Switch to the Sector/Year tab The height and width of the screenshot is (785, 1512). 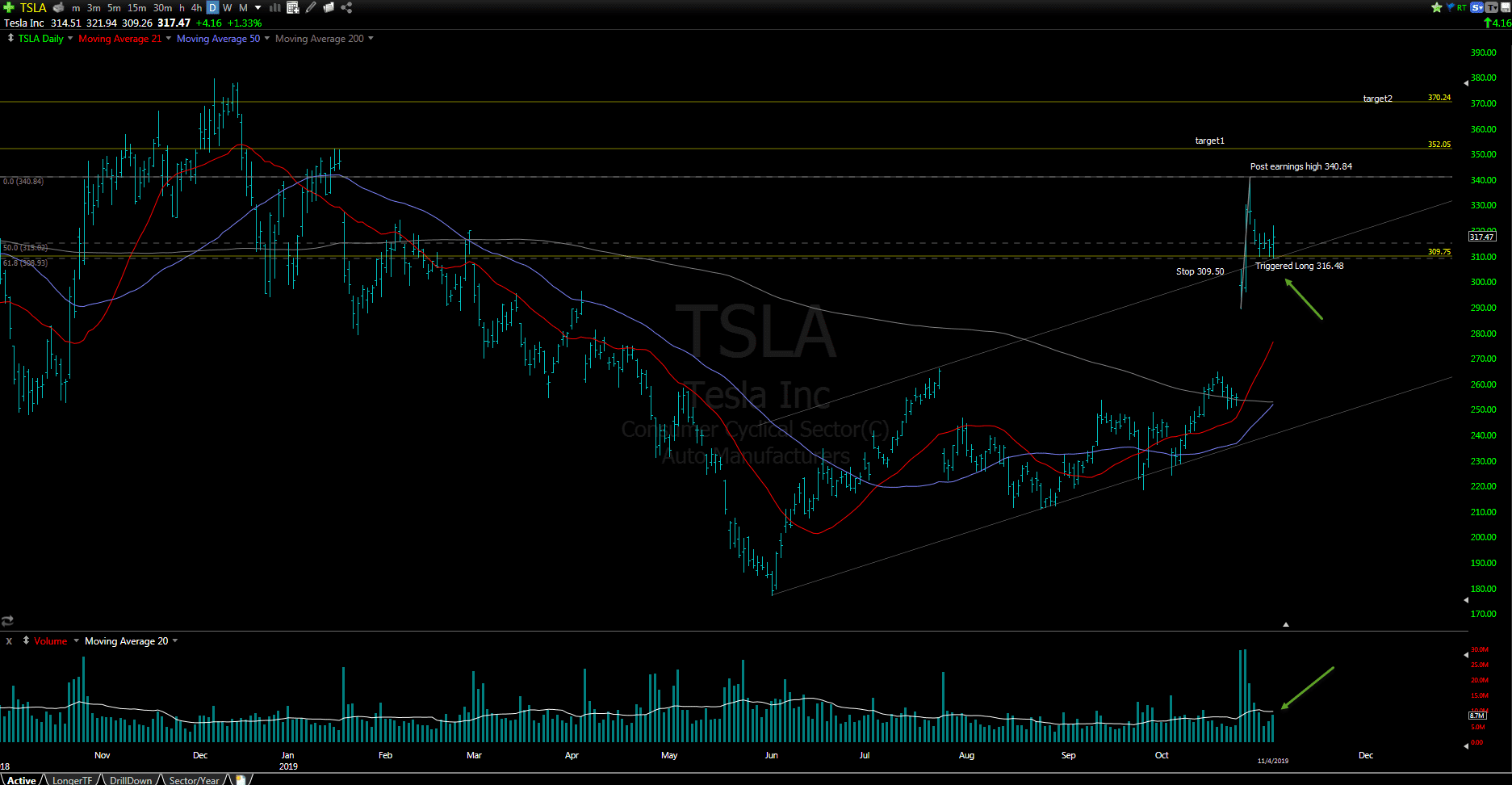194,780
